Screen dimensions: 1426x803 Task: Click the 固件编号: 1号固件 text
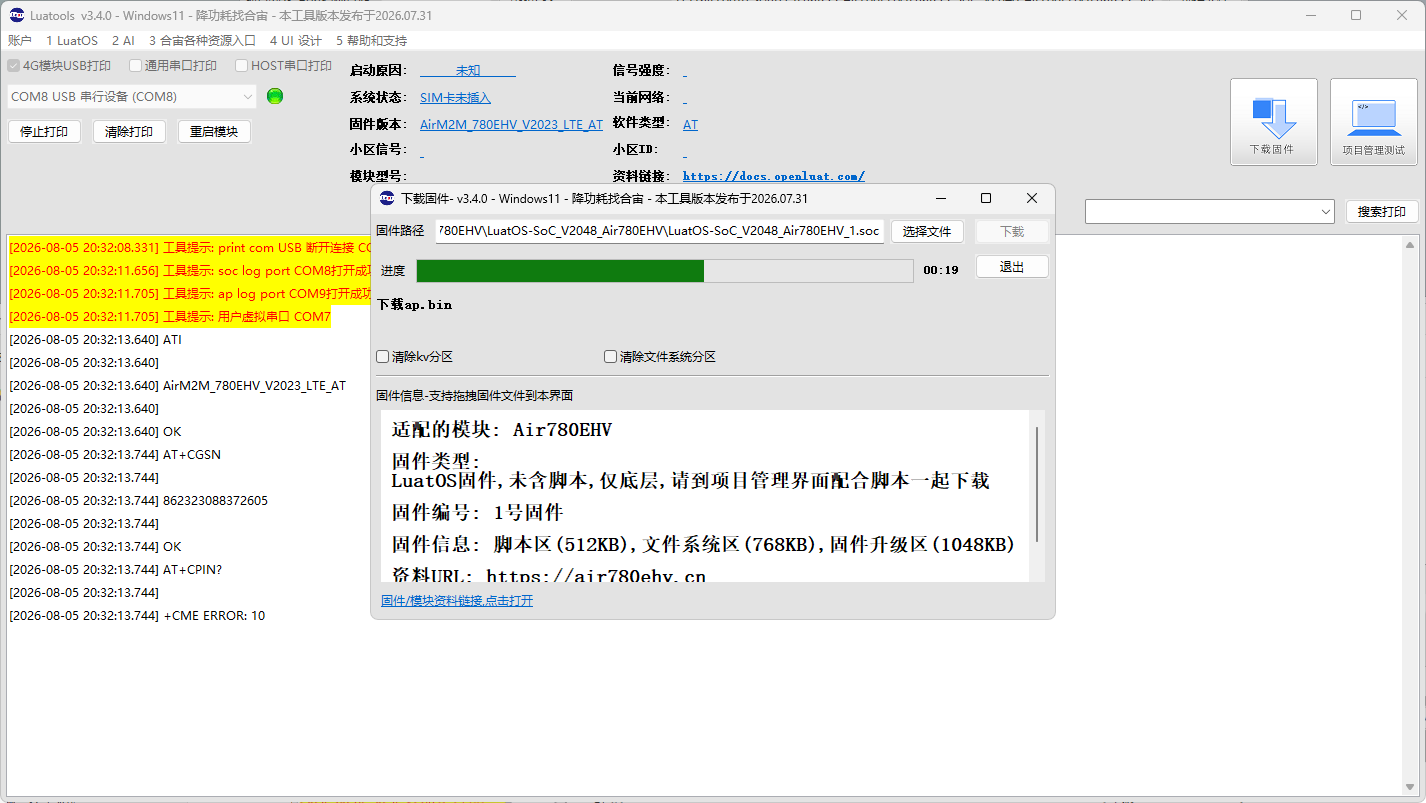[477, 513]
